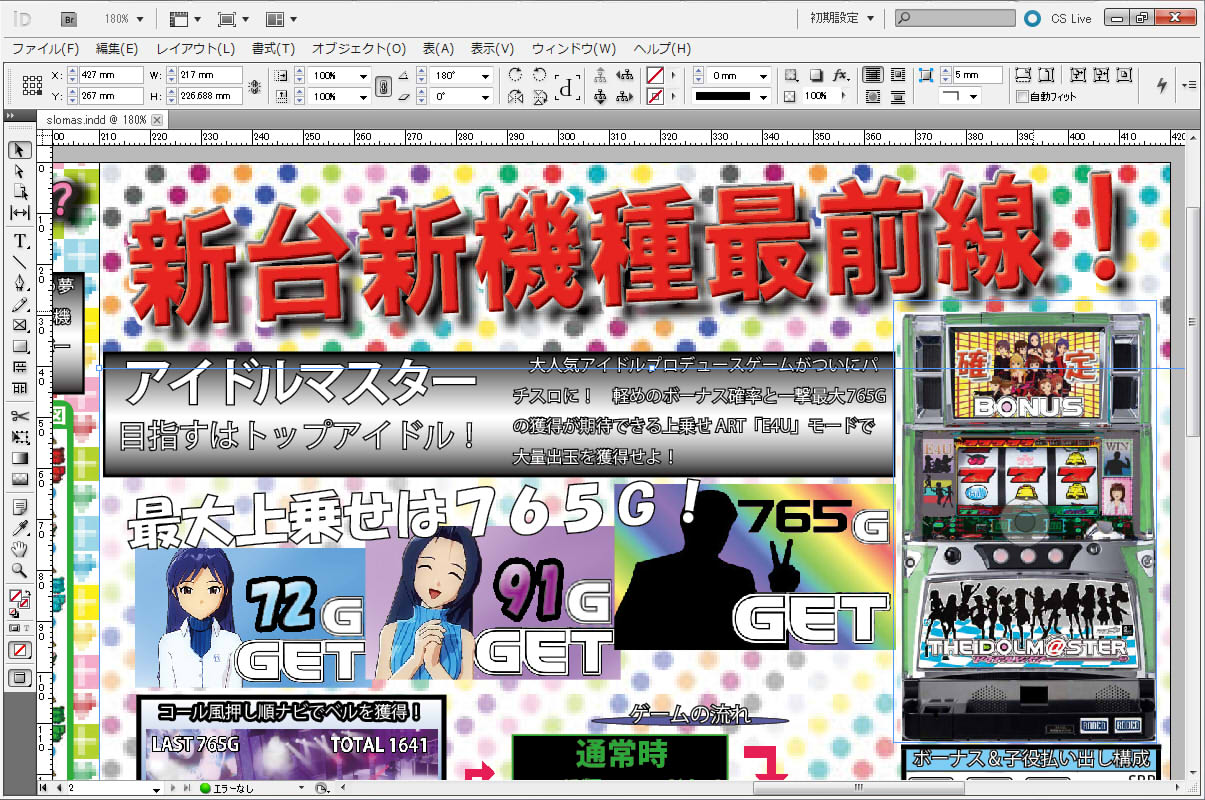Select the Free Transform tool
The image size is (1205, 800).
[19, 437]
